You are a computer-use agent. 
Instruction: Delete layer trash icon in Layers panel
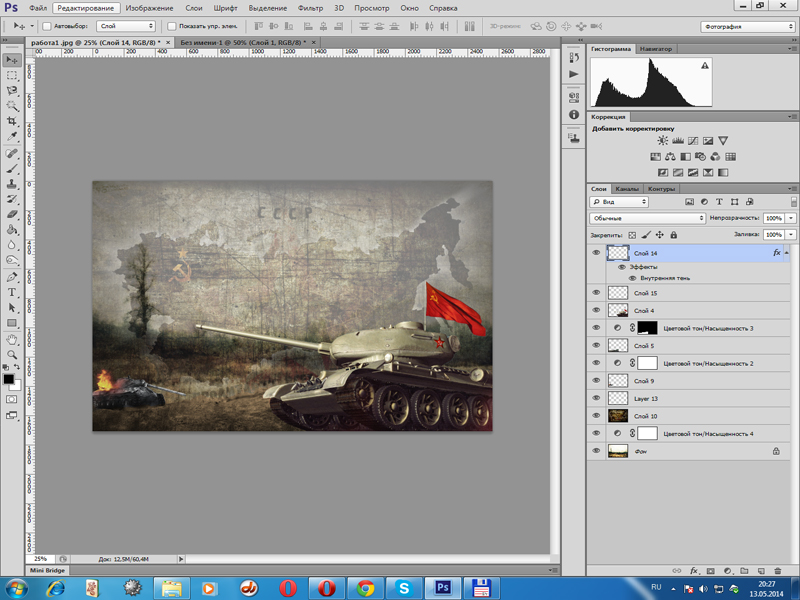point(778,571)
